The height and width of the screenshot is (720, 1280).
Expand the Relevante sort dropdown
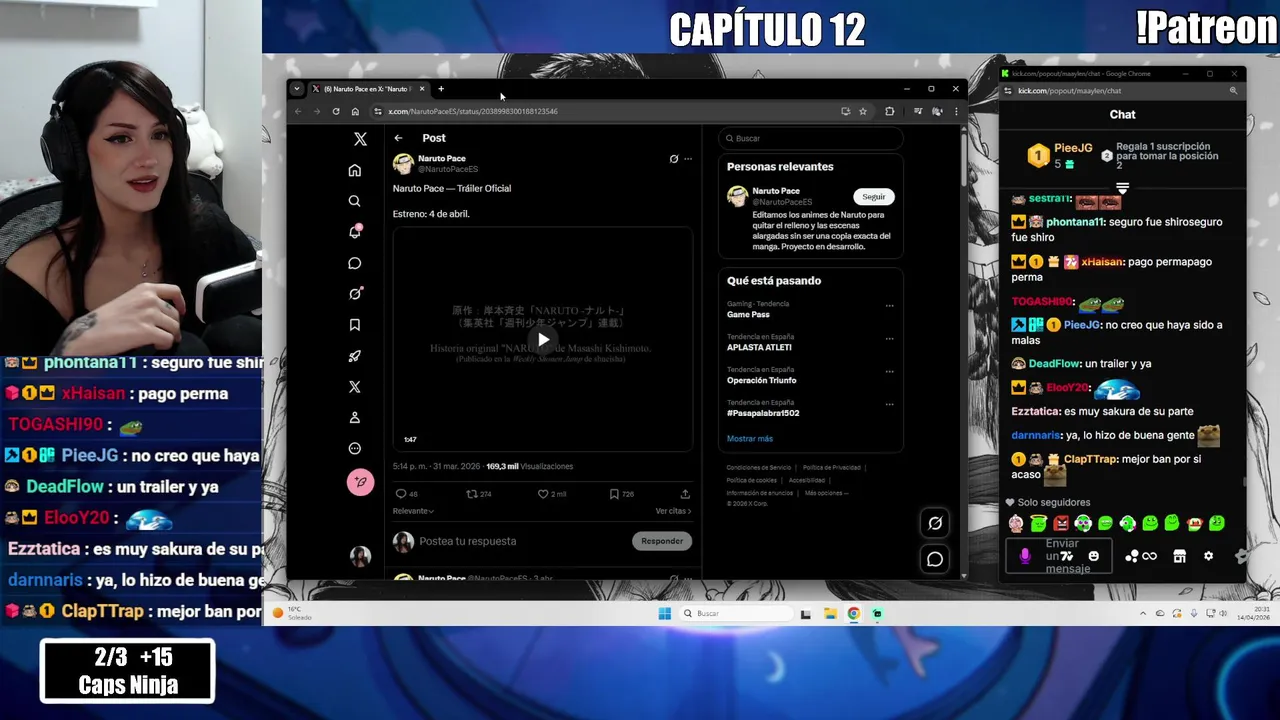pyautogui.click(x=413, y=511)
